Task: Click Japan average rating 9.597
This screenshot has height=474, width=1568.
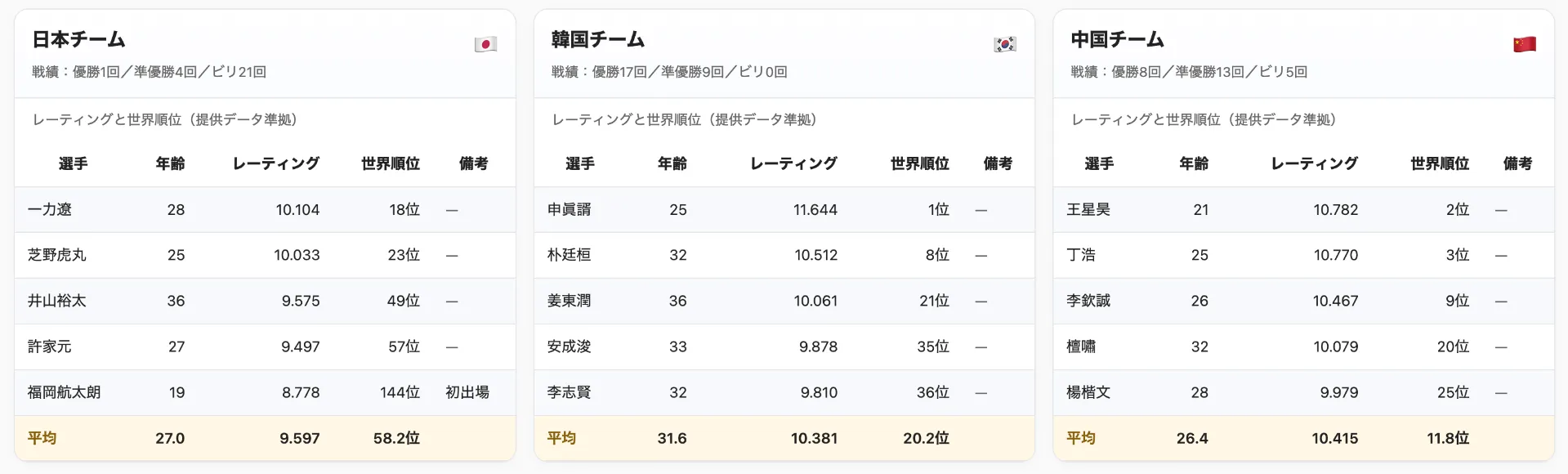Action: click(x=300, y=439)
